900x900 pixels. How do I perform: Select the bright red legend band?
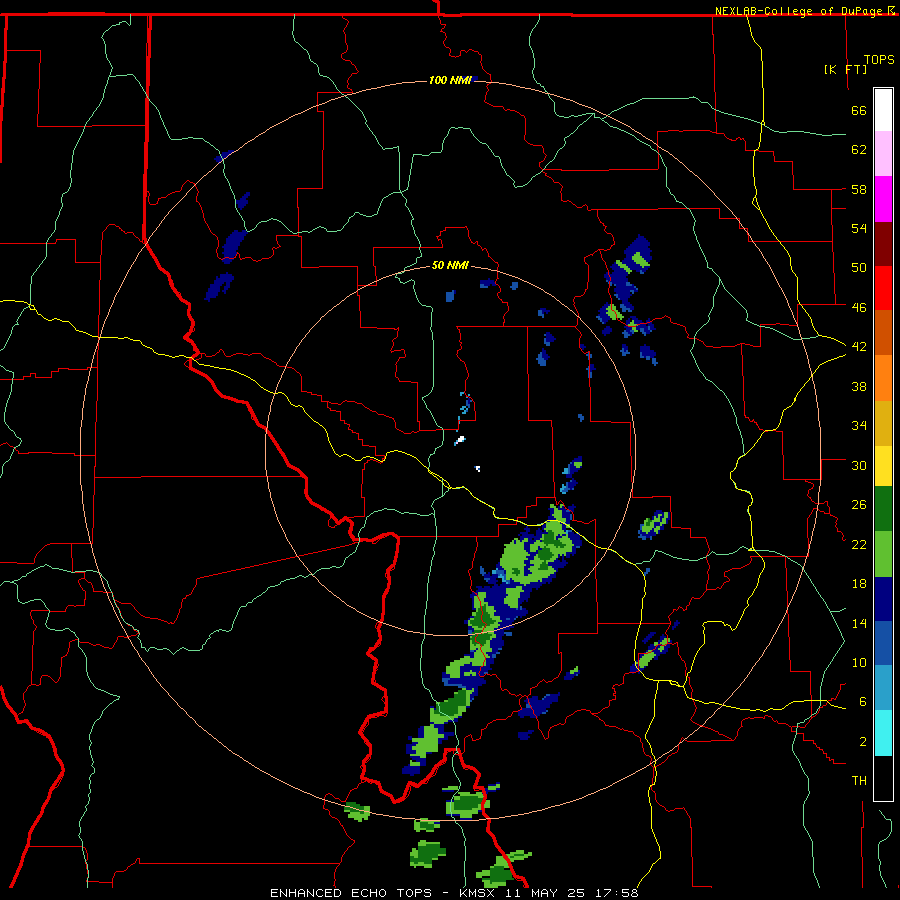883,288
